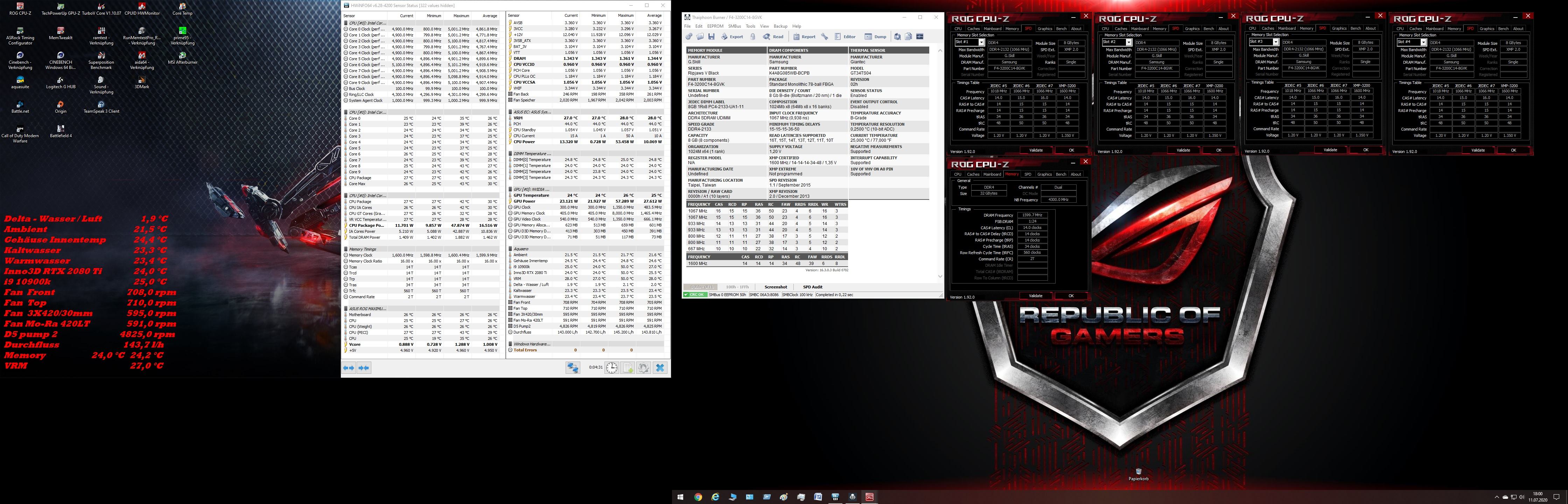
Task: Switch to the SPD Audit tab in Thaiphoon Burner
Action: pos(813,287)
